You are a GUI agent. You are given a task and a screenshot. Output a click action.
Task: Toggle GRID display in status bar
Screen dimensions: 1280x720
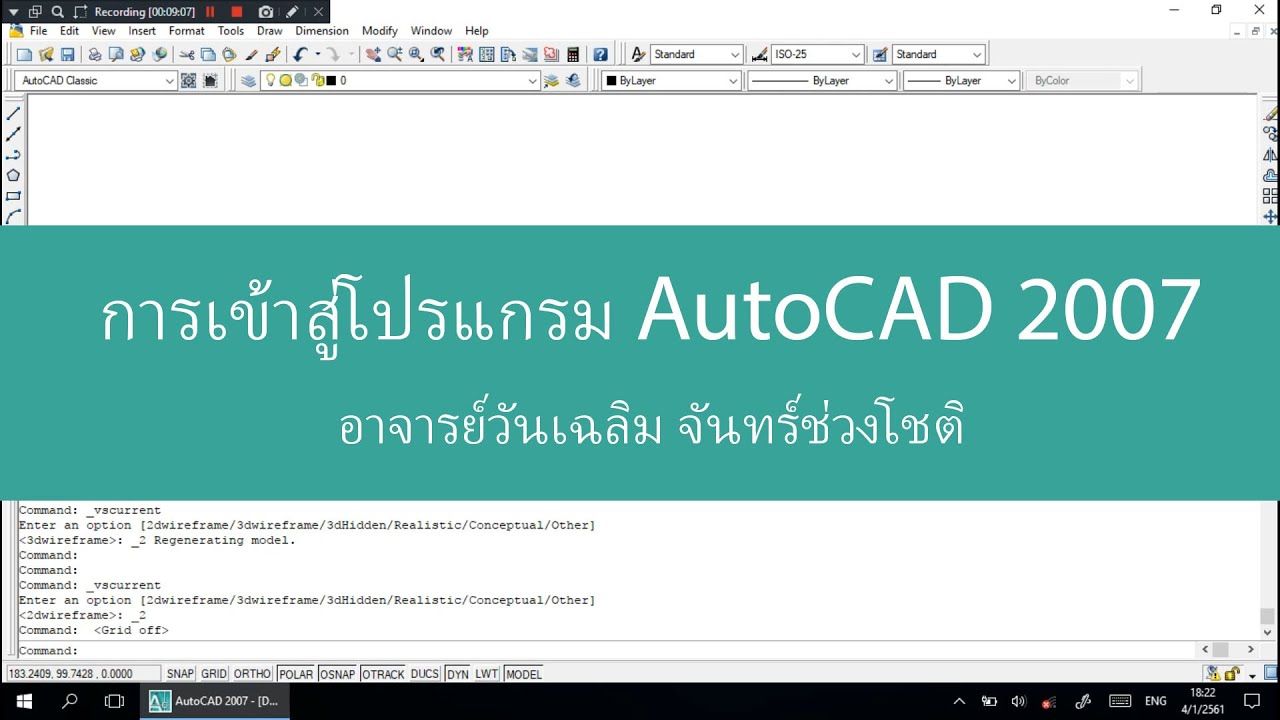pos(214,674)
